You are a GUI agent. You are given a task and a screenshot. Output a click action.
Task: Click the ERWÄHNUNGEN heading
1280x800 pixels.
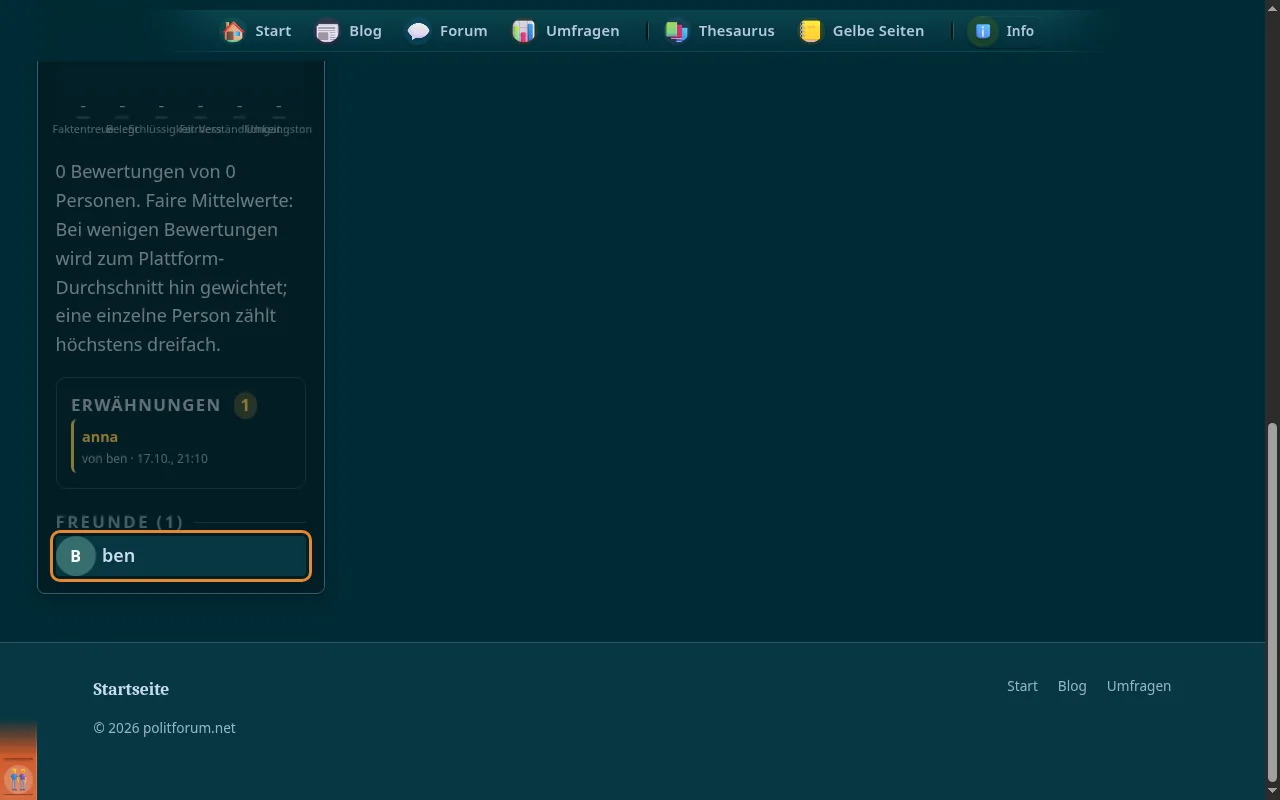(x=146, y=406)
